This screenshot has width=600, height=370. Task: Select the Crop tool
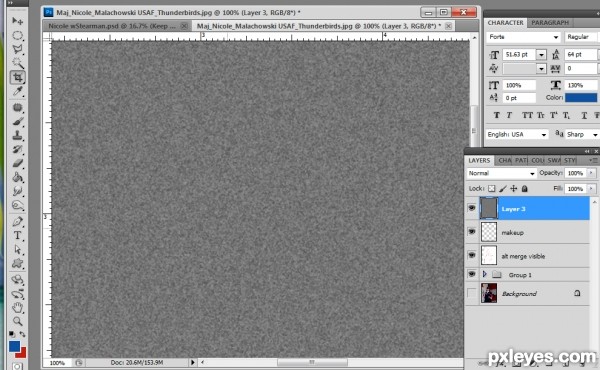[17, 77]
